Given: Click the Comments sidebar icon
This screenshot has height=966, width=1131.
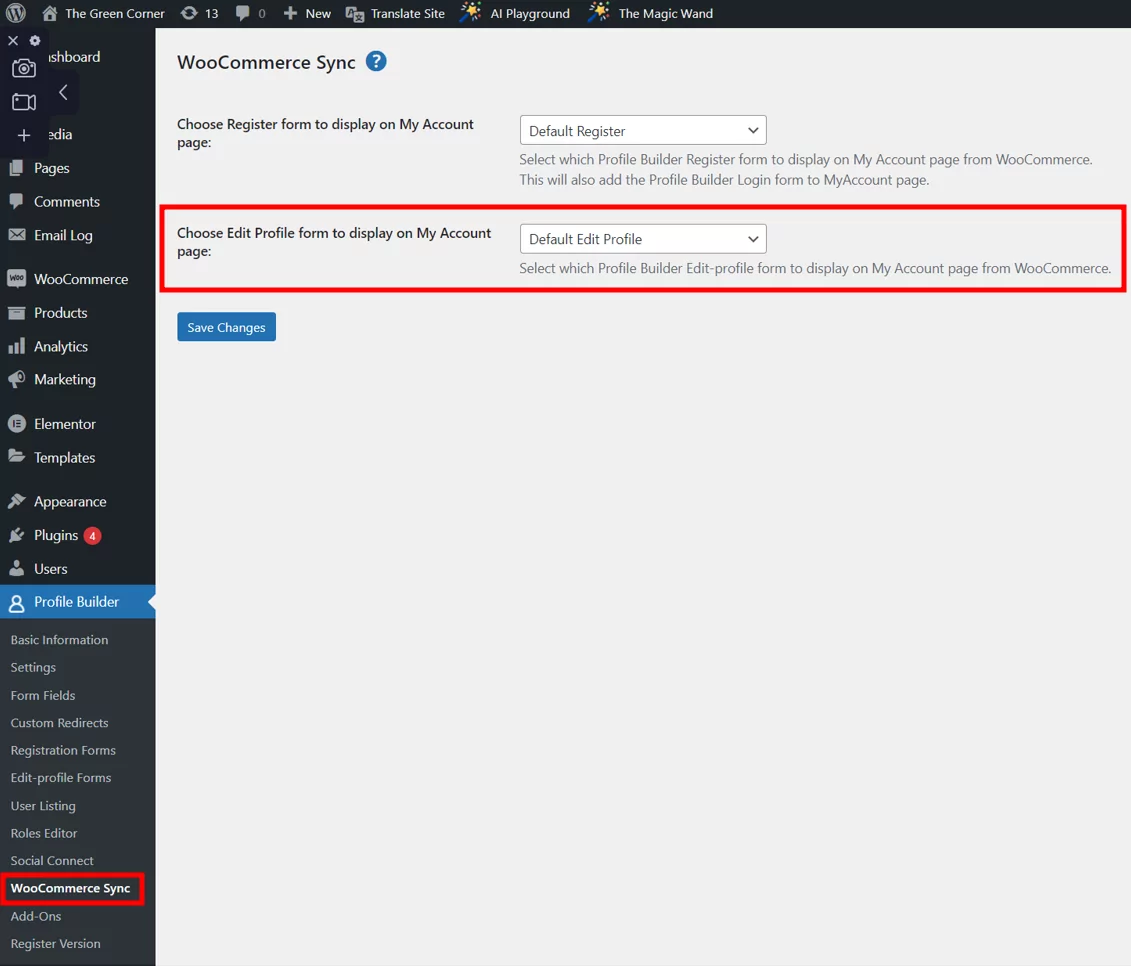Looking at the screenshot, I should 16,201.
